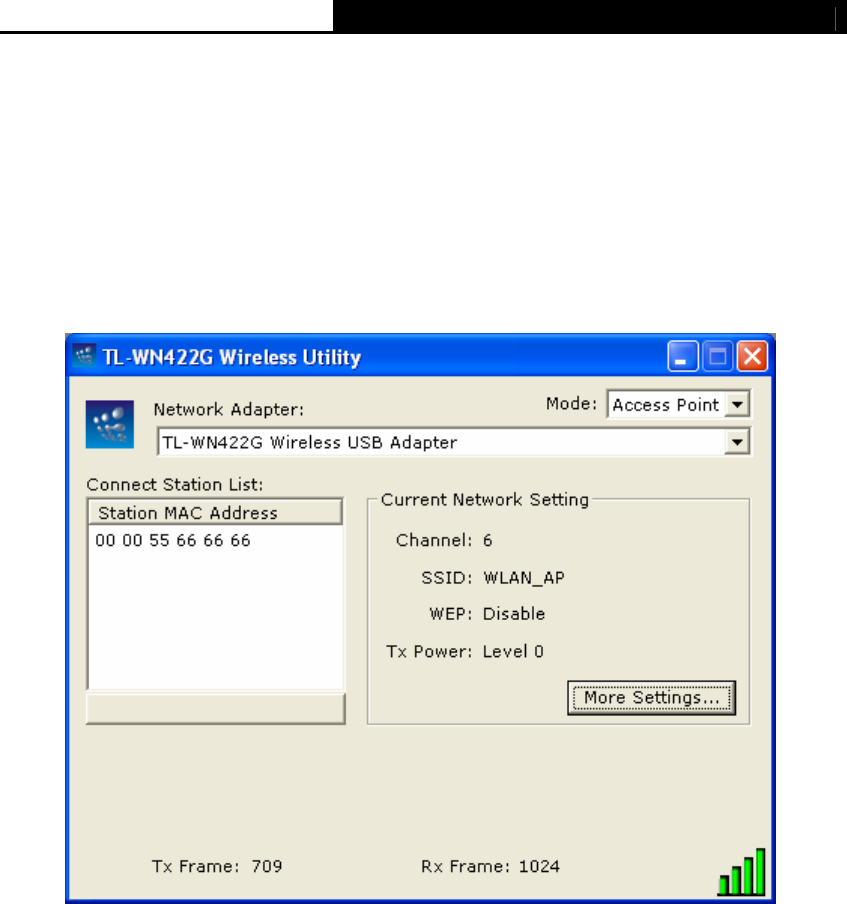Click the WEP value Disable
Screen dimensions: 847x904
(x=514, y=613)
